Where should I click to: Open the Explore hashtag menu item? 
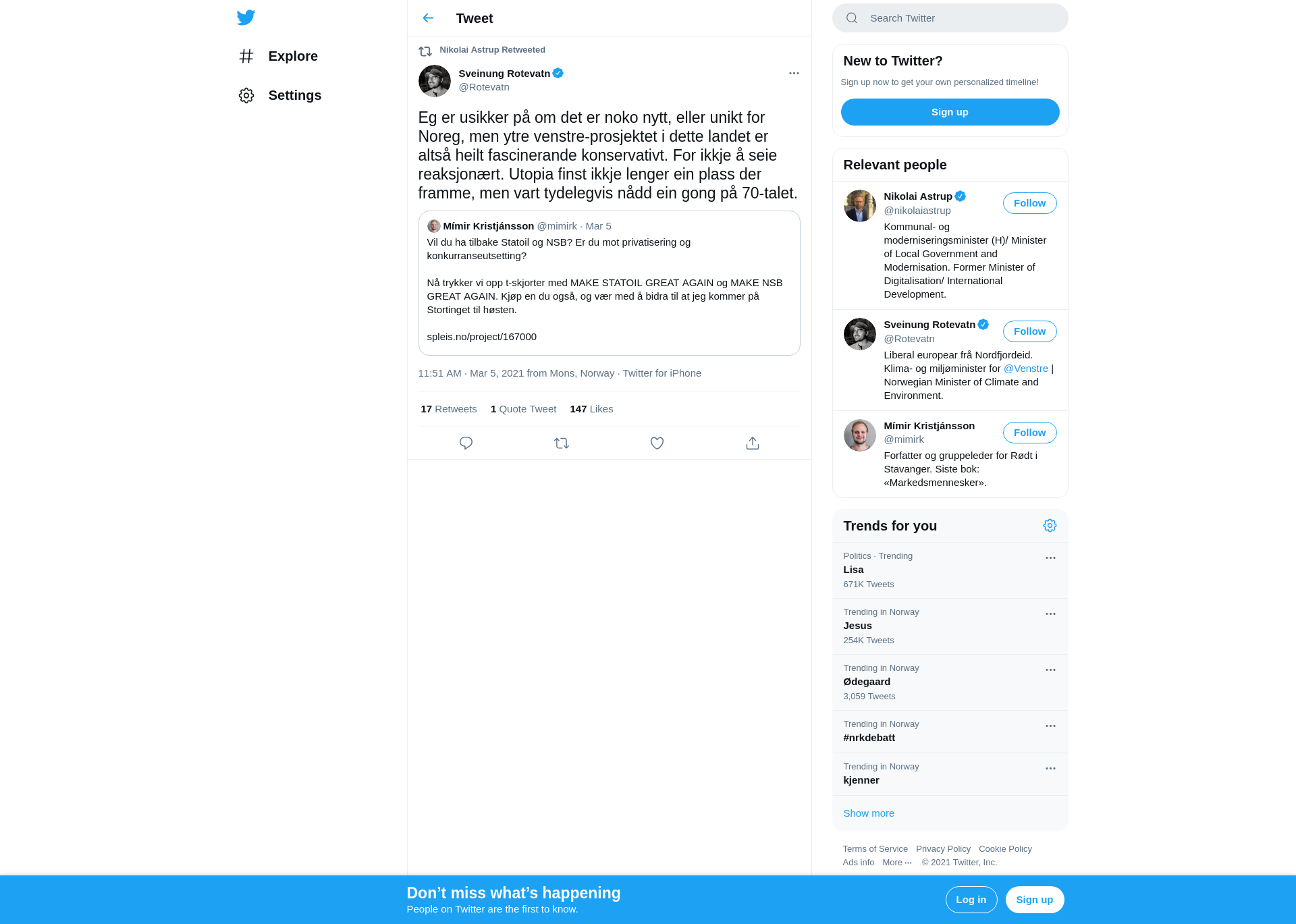(278, 56)
